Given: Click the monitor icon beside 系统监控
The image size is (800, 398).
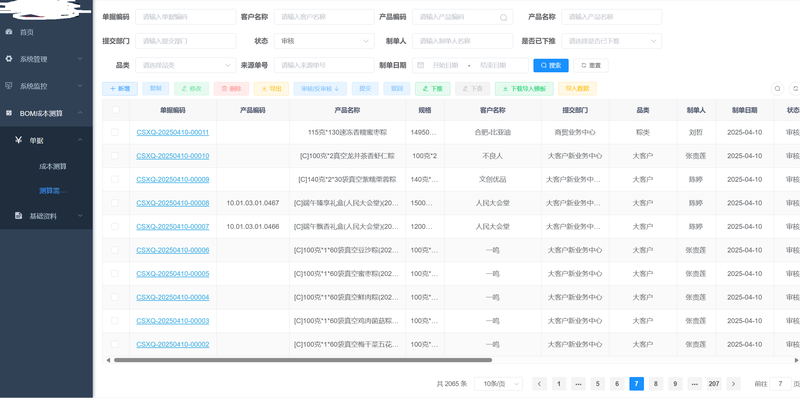Looking at the screenshot, I should [8, 86].
